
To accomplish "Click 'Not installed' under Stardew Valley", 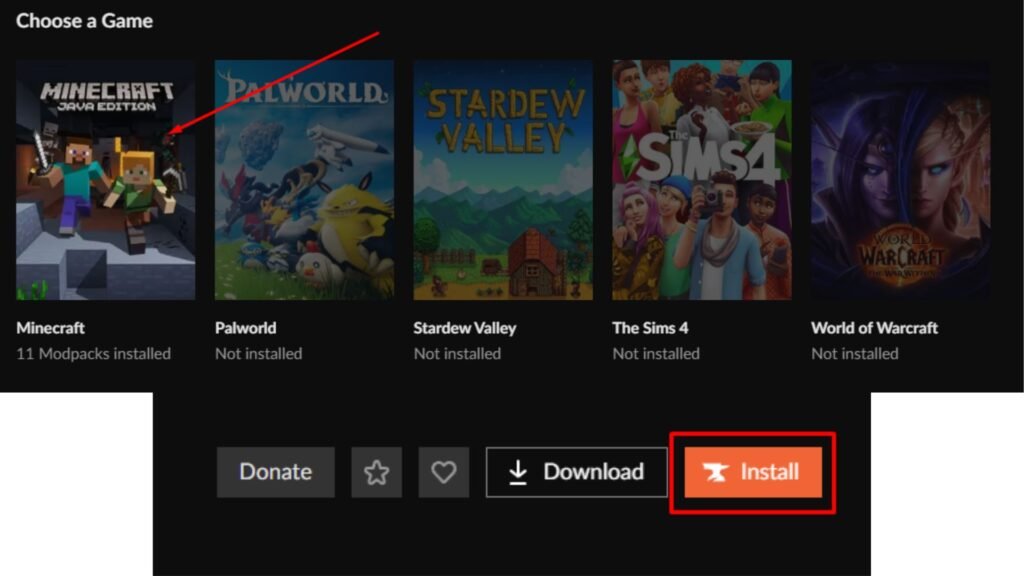I will 457,354.
